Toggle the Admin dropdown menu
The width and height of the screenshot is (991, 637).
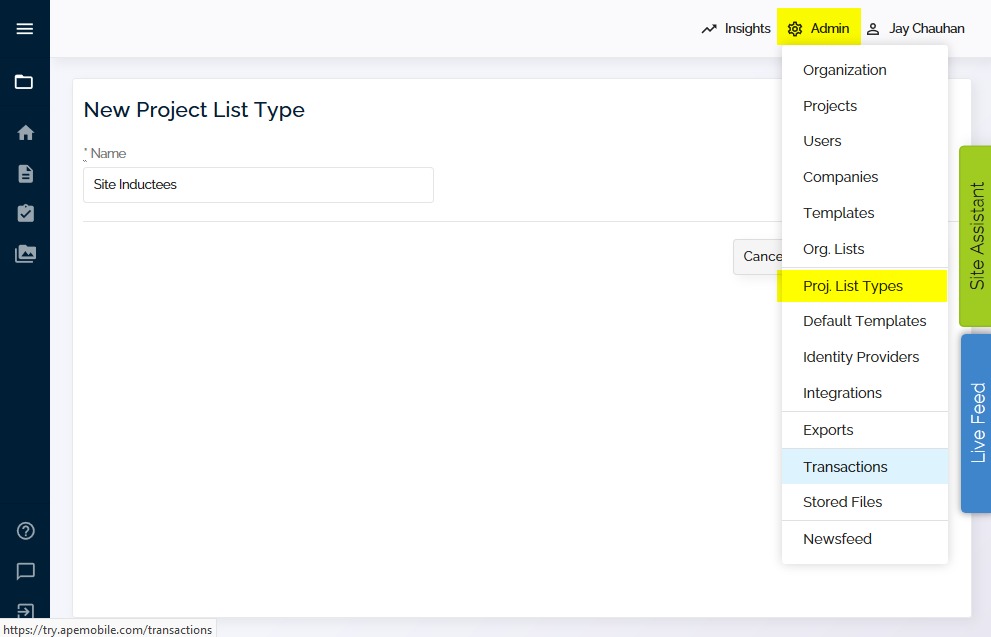tap(818, 27)
